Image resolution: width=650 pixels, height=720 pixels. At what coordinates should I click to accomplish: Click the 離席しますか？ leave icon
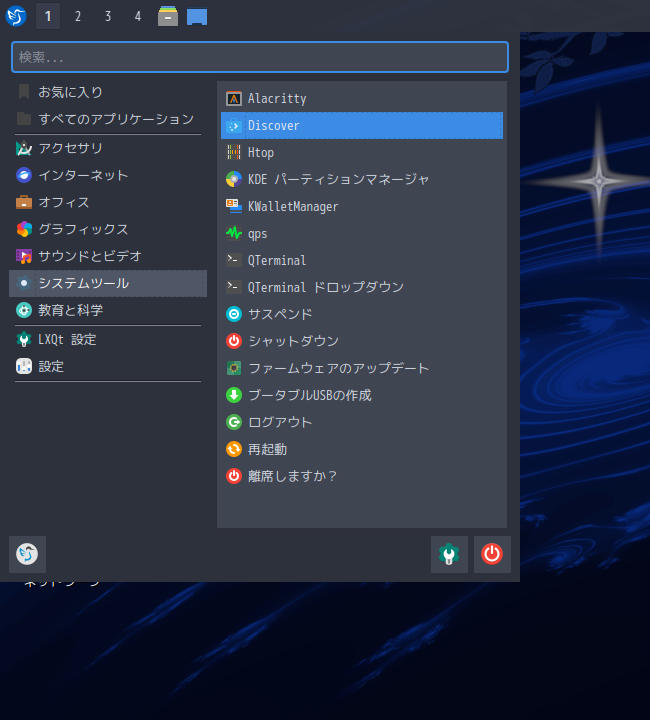(x=234, y=476)
